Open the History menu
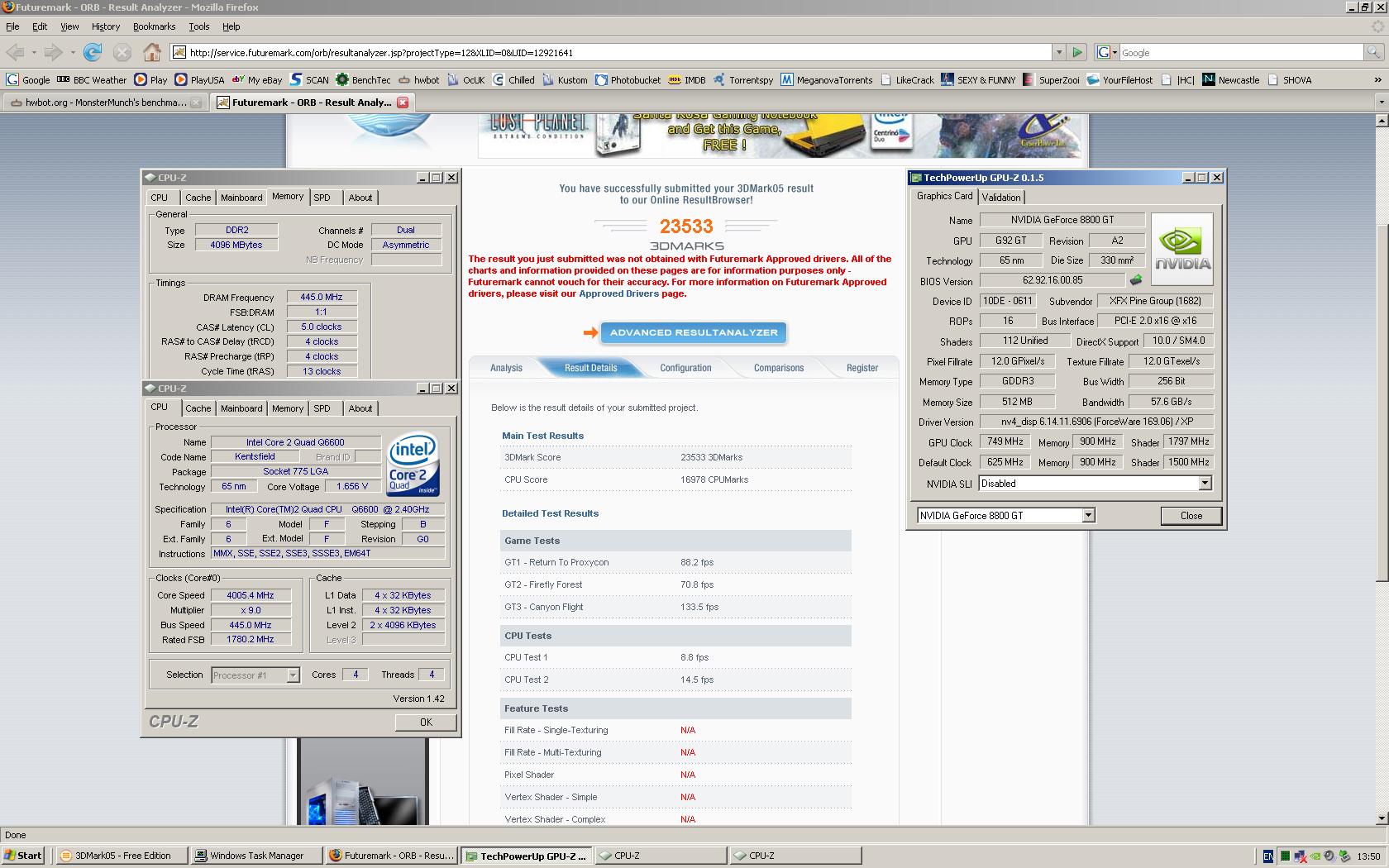 pyautogui.click(x=106, y=26)
